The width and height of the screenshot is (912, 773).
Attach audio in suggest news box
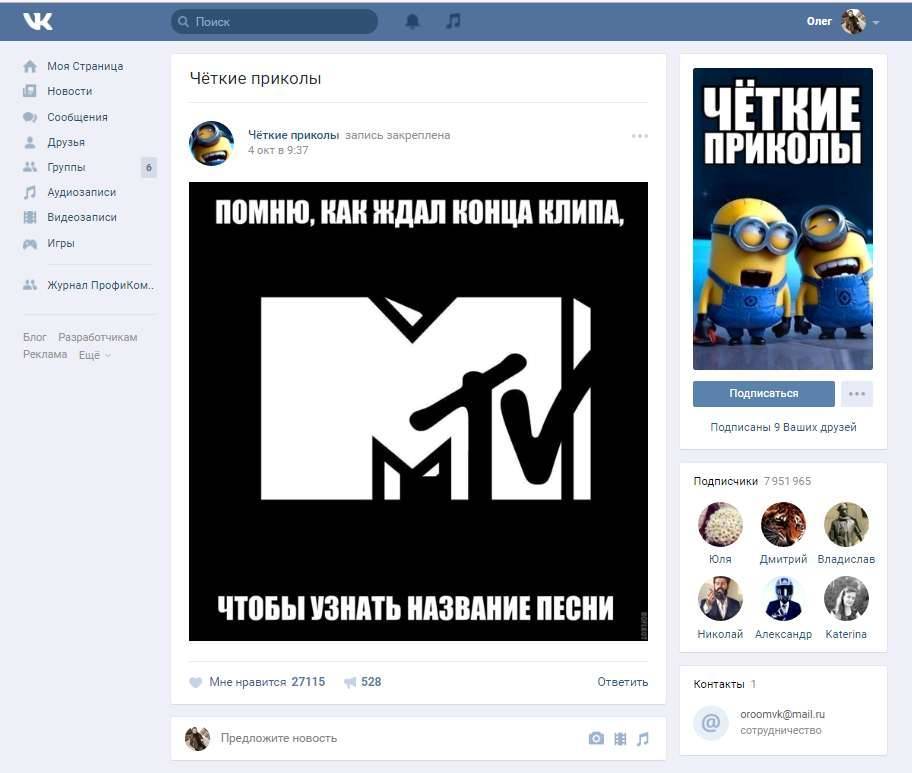[643, 739]
